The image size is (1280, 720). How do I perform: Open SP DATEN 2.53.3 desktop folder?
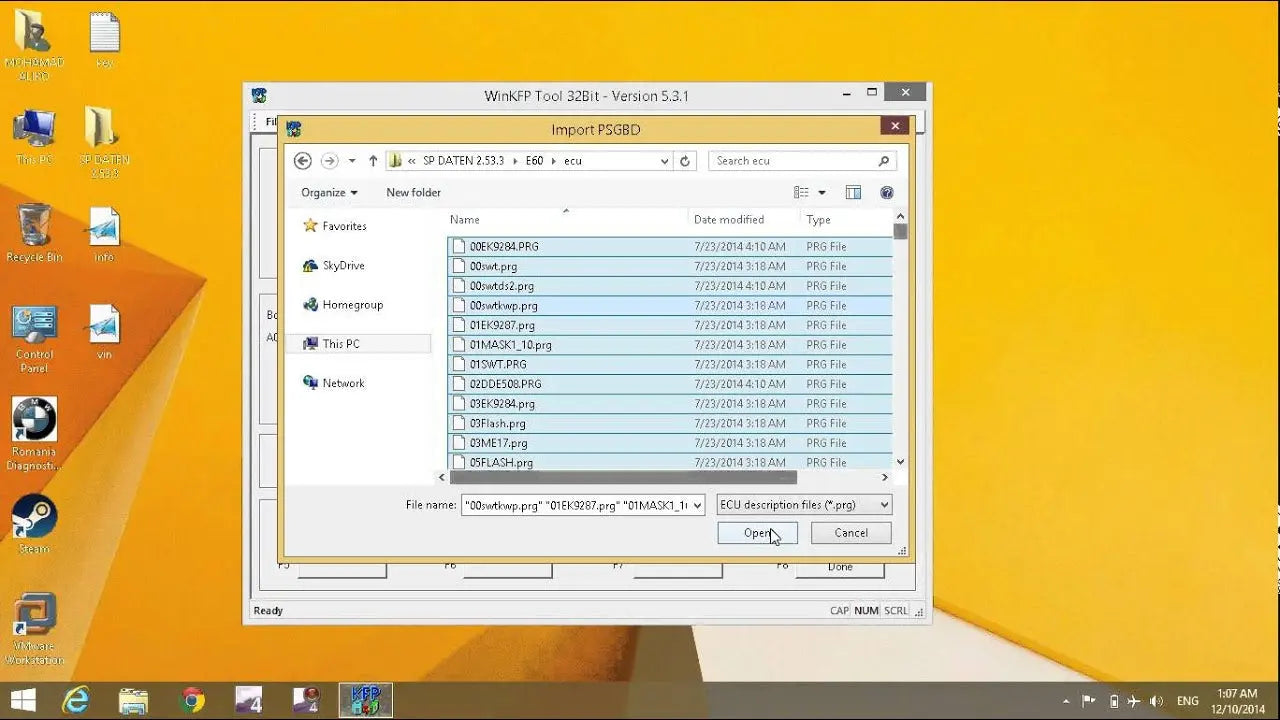pyautogui.click(x=104, y=143)
